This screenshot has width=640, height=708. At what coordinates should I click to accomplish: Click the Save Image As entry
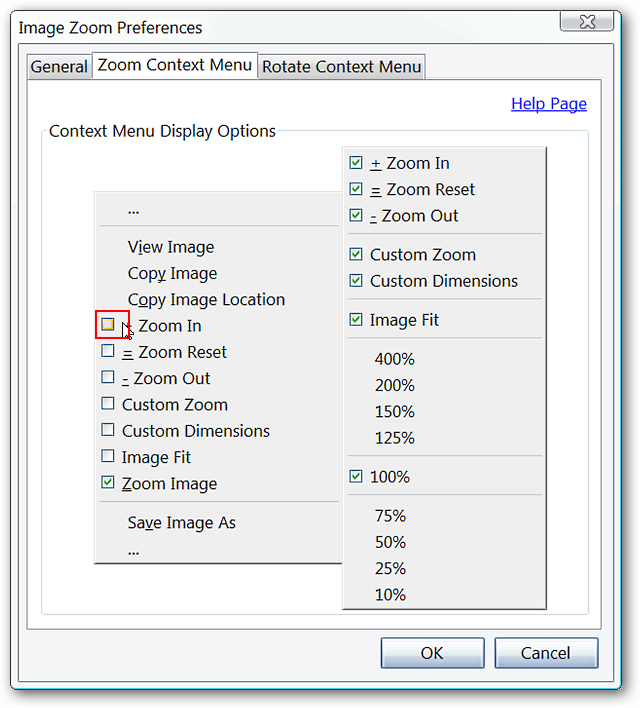pyautogui.click(x=182, y=523)
